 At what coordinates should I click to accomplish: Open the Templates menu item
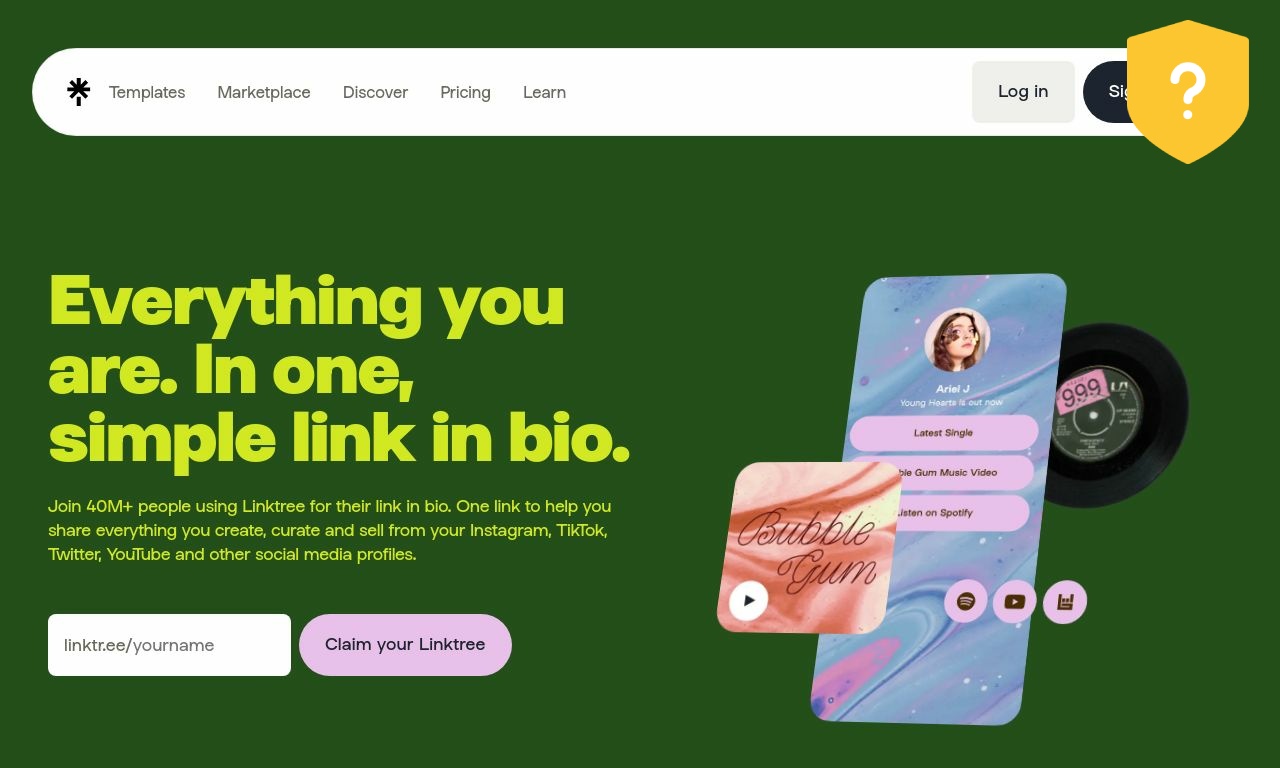coord(147,92)
